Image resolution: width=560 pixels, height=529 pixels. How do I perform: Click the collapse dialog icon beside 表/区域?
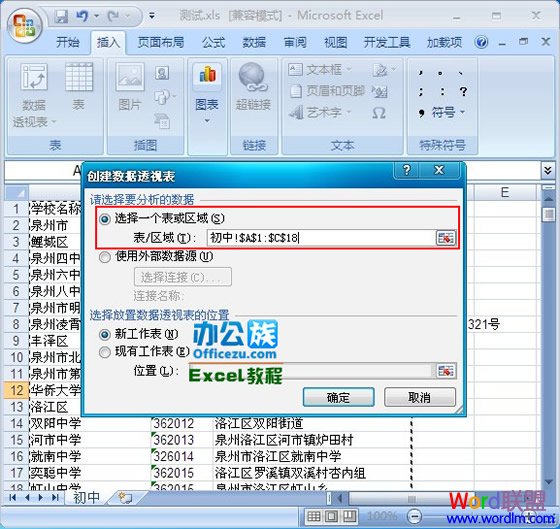(446, 238)
